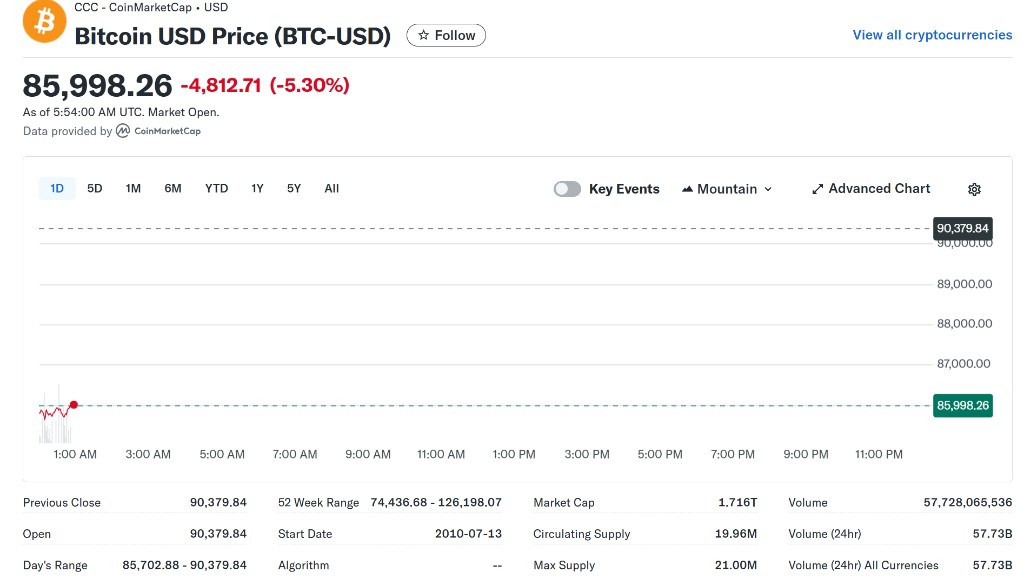Click the red current-price dot on chart
The width and height of the screenshot is (1024, 580).
(74, 405)
